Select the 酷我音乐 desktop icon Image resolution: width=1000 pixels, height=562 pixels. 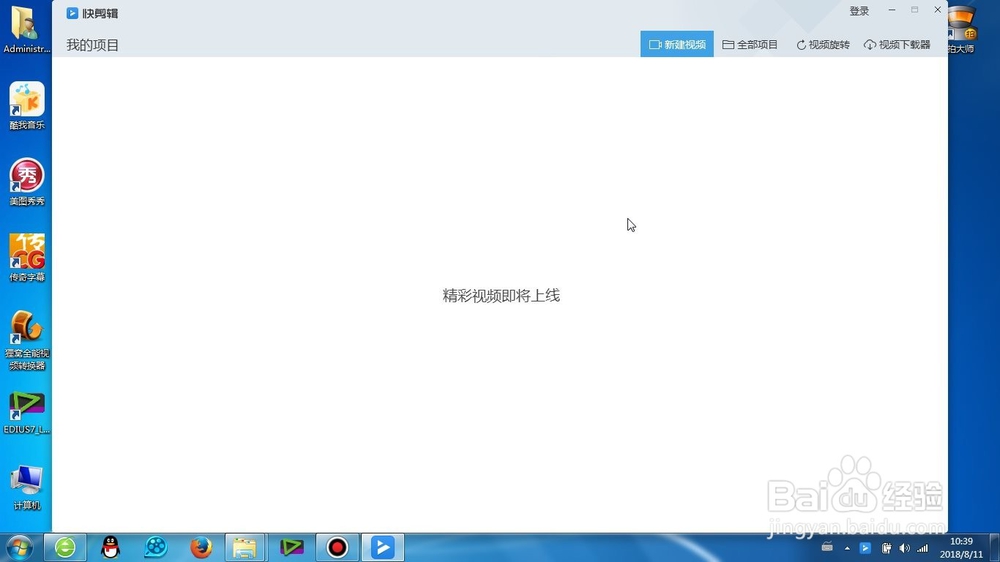[27, 106]
